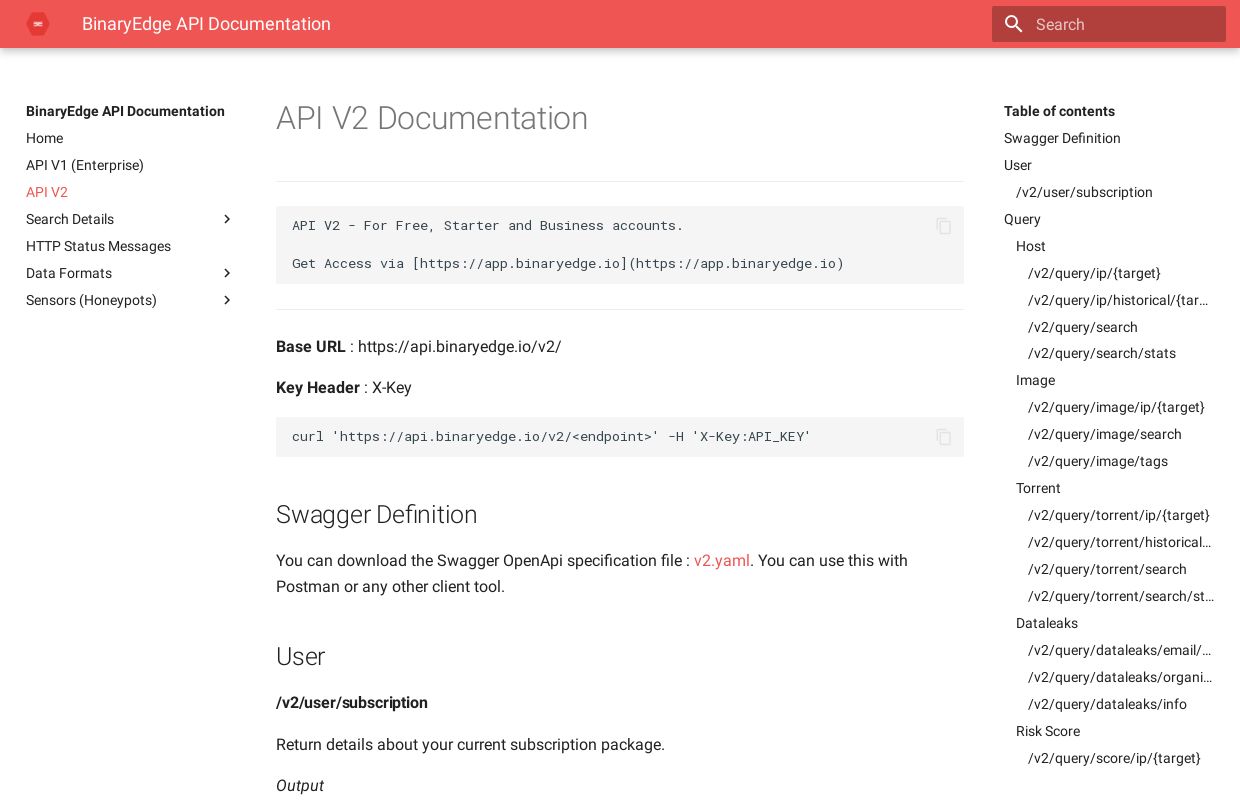1240x800 pixels.
Task: Click the Base URL line text
Action: pos(418,347)
